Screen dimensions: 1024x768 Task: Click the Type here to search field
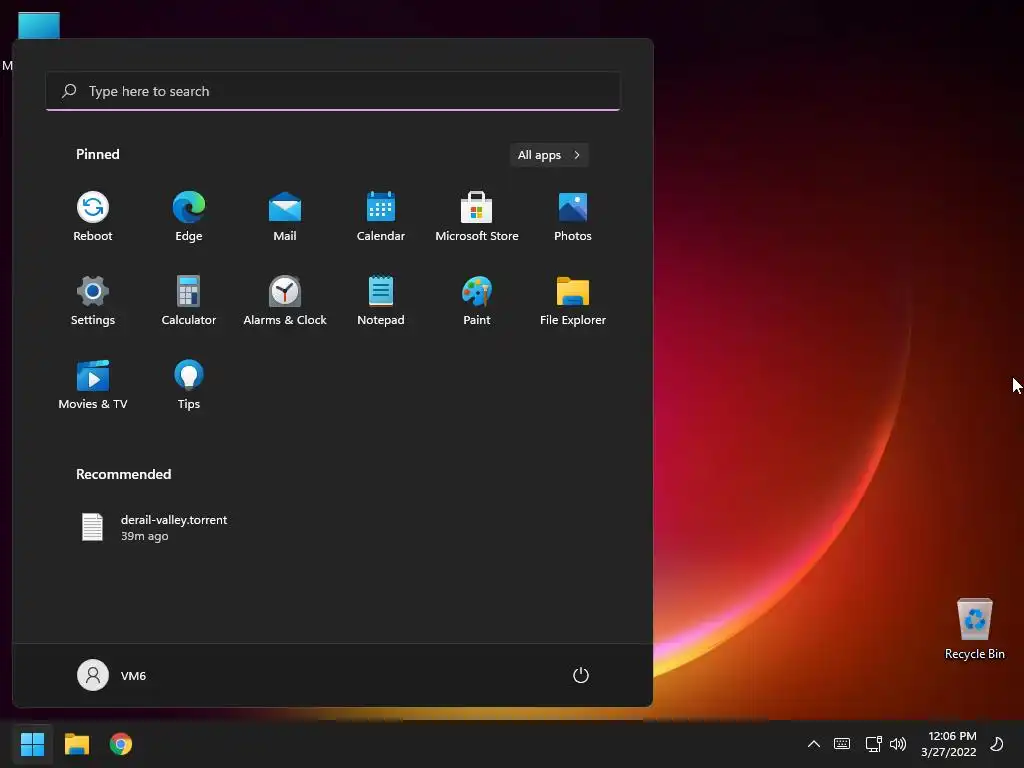click(333, 91)
